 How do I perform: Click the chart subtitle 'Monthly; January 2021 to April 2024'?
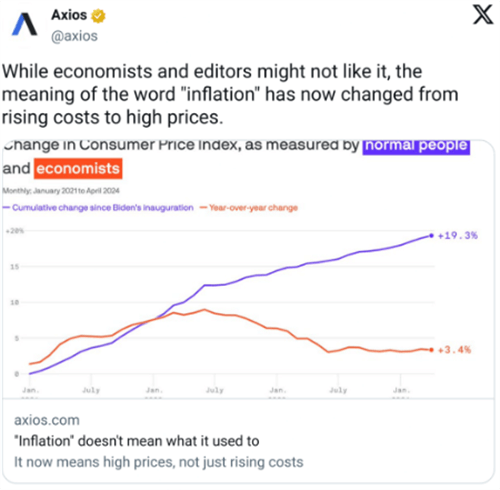click(61, 191)
